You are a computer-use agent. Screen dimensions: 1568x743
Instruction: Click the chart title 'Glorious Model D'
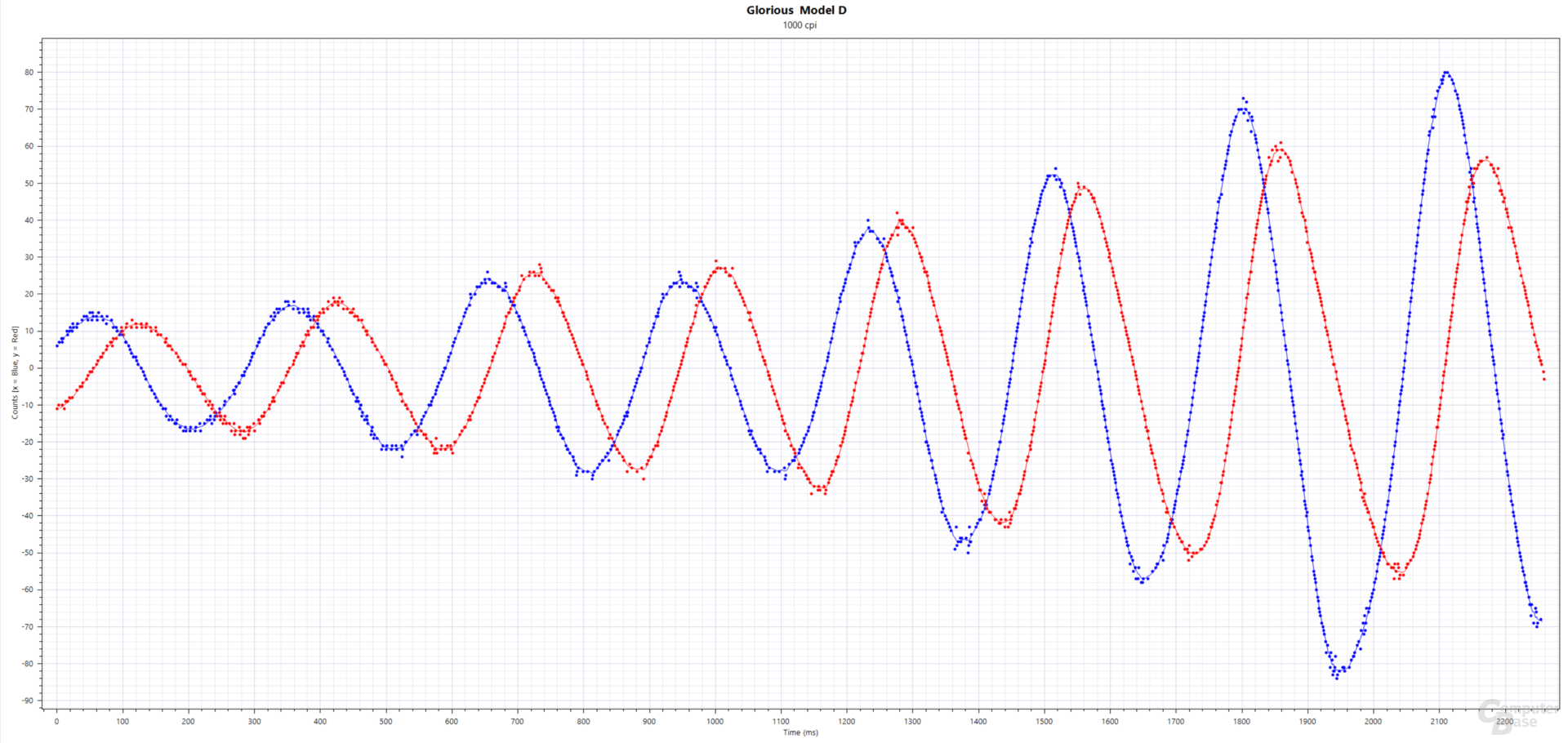[x=796, y=11]
